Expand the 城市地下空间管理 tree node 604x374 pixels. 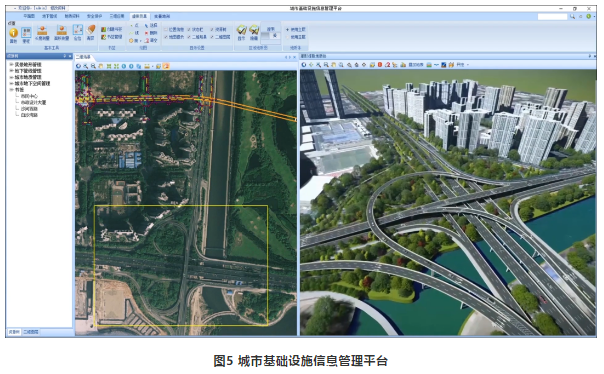click(11, 83)
